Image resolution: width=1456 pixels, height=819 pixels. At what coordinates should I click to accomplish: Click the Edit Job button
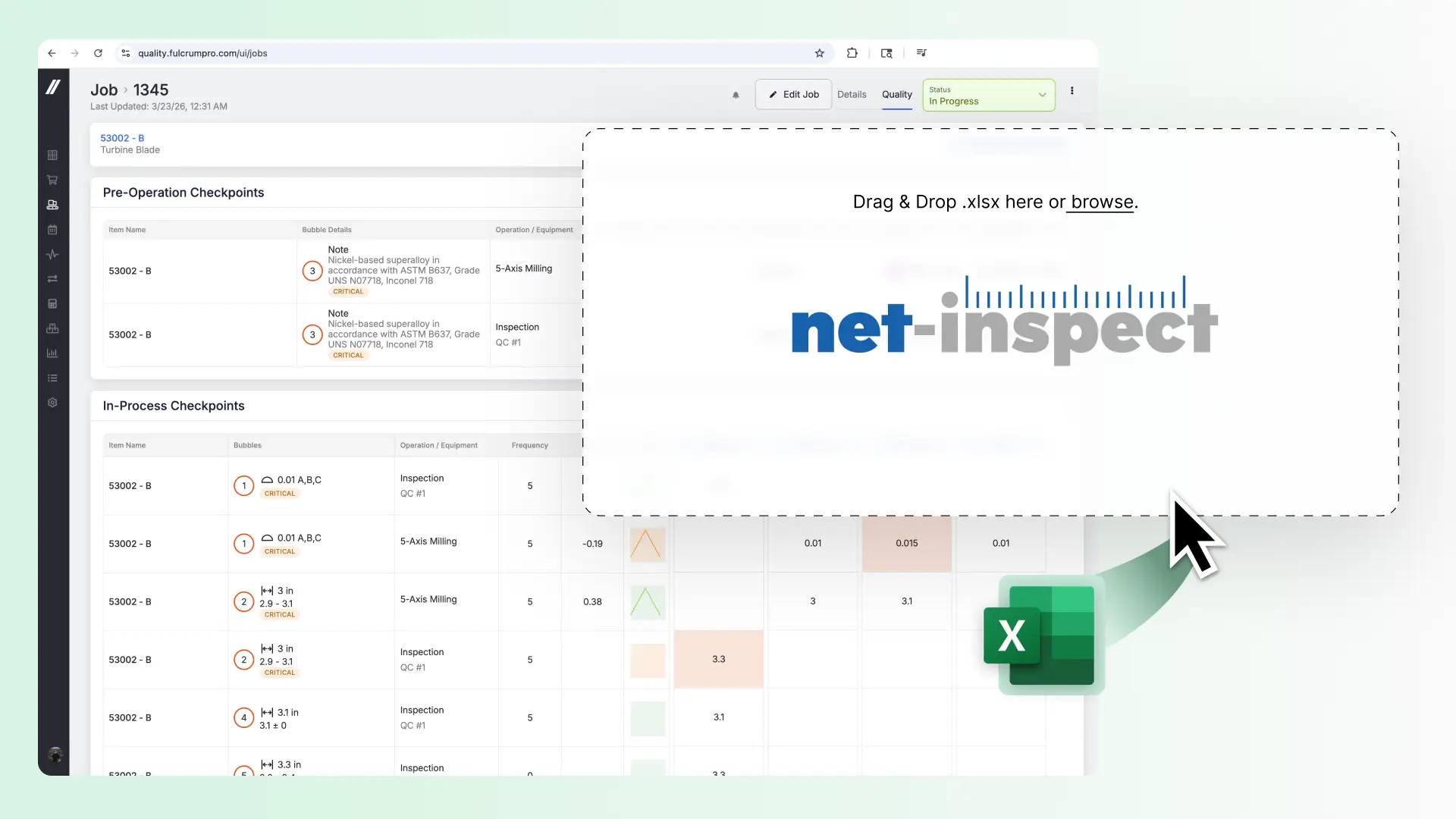tap(793, 94)
